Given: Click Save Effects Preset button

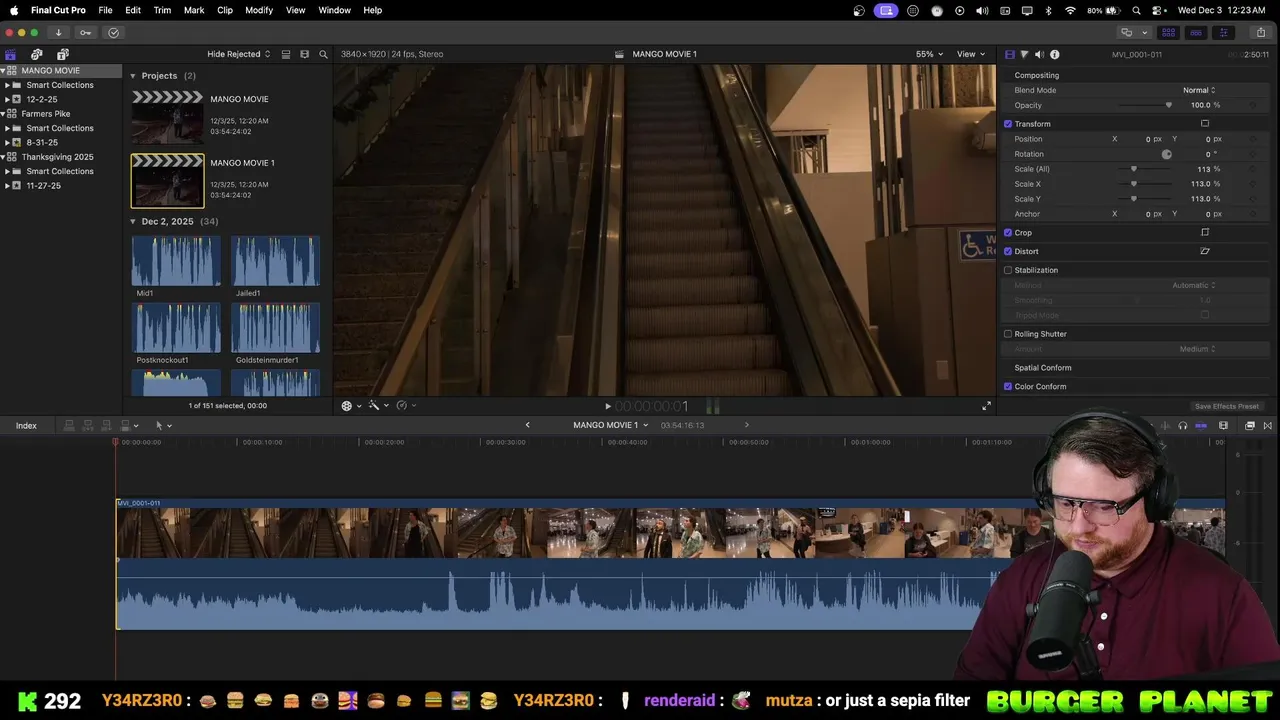Looking at the screenshot, I should (x=1226, y=407).
